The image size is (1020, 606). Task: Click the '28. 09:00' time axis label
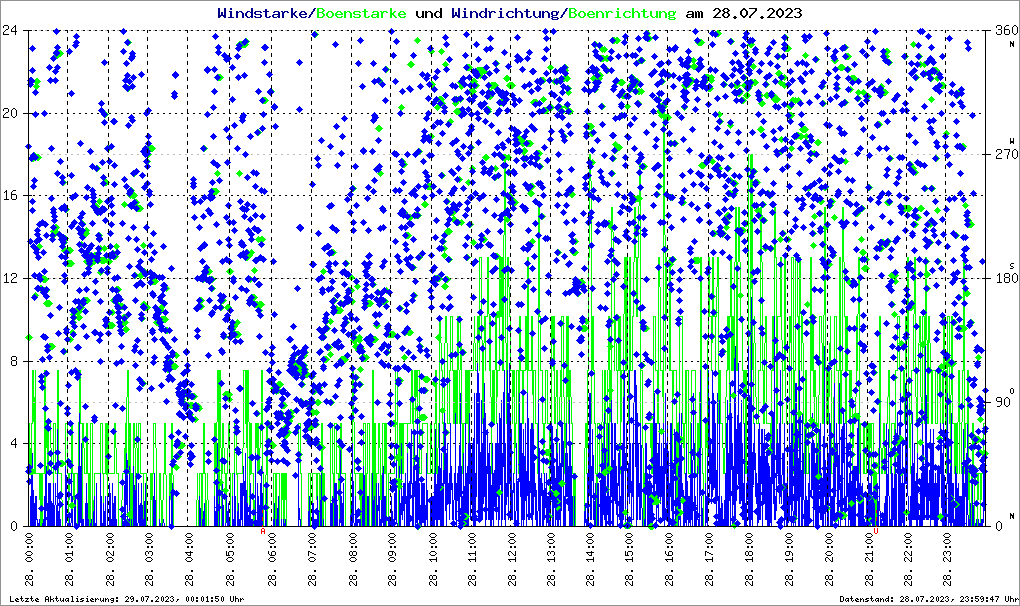[x=392, y=559]
